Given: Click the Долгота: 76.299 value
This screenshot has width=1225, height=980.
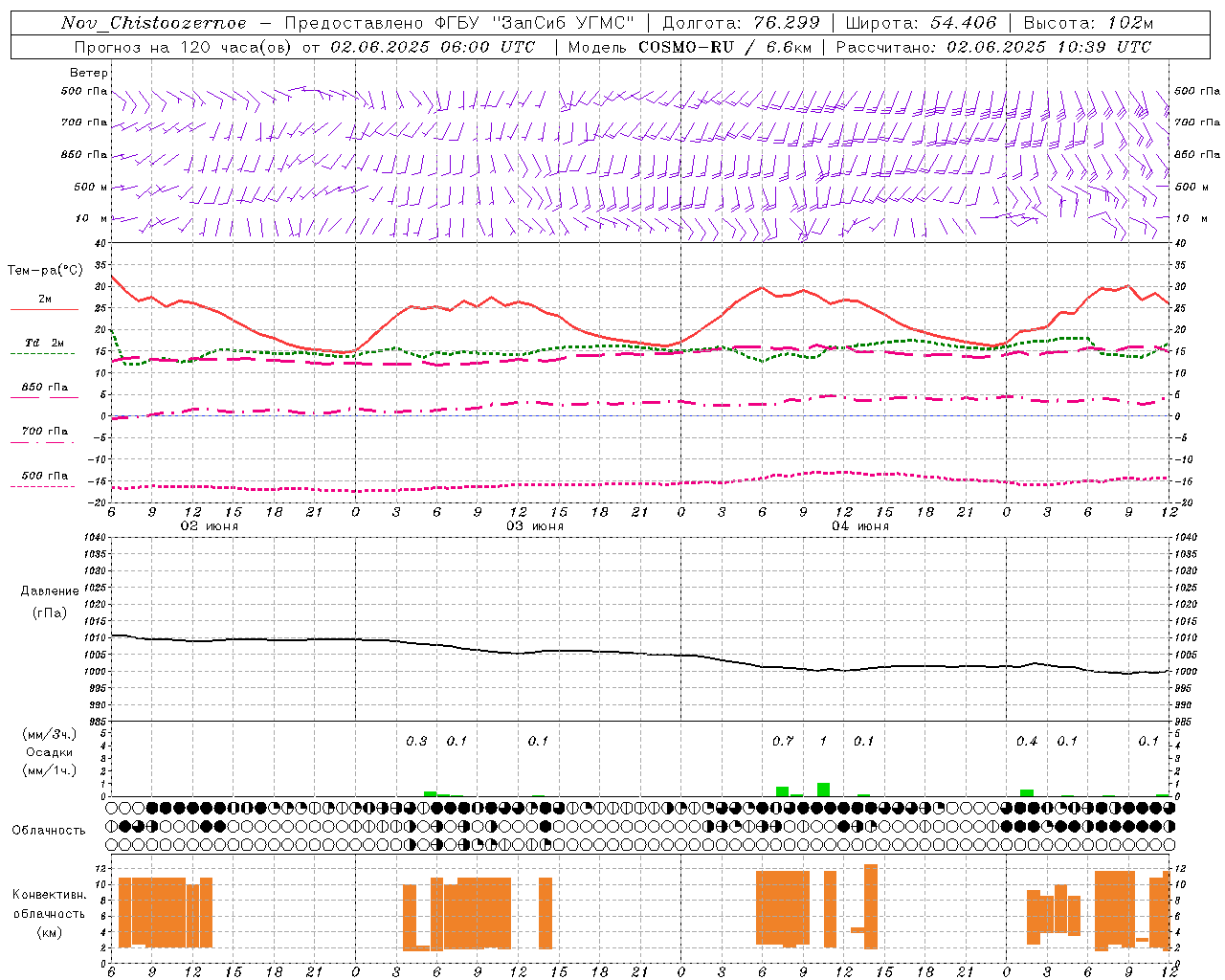Looking at the screenshot, I should pos(741,23).
